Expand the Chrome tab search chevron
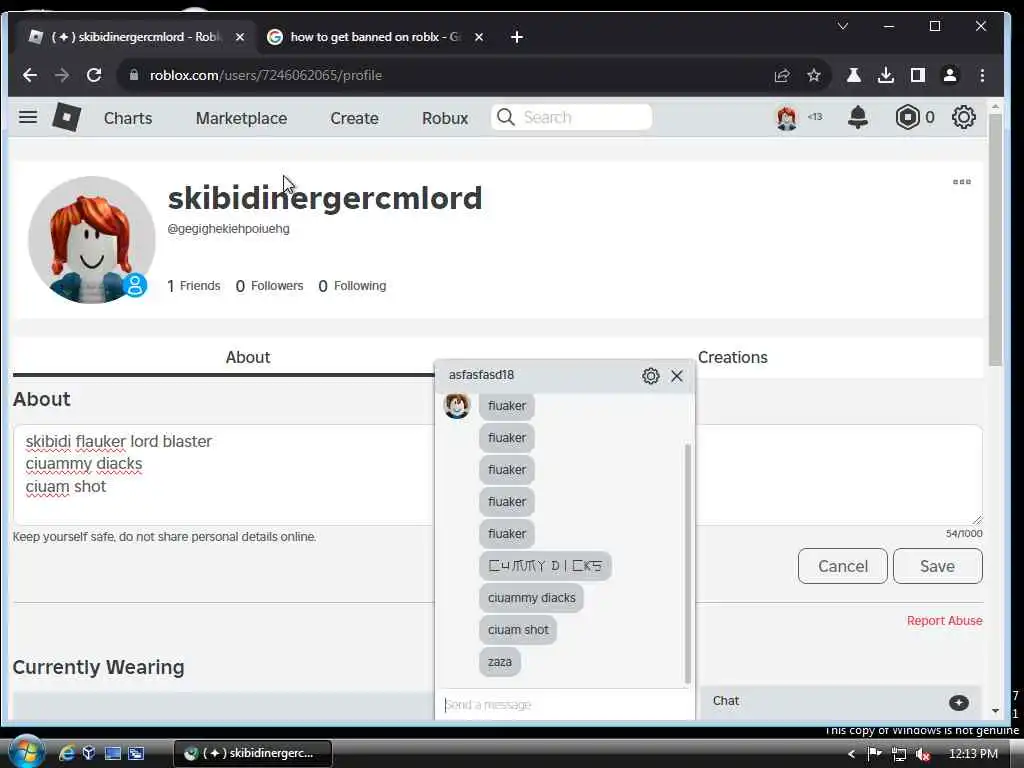Image resolution: width=1024 pixels, height=768 pixels. click(842, 26)
